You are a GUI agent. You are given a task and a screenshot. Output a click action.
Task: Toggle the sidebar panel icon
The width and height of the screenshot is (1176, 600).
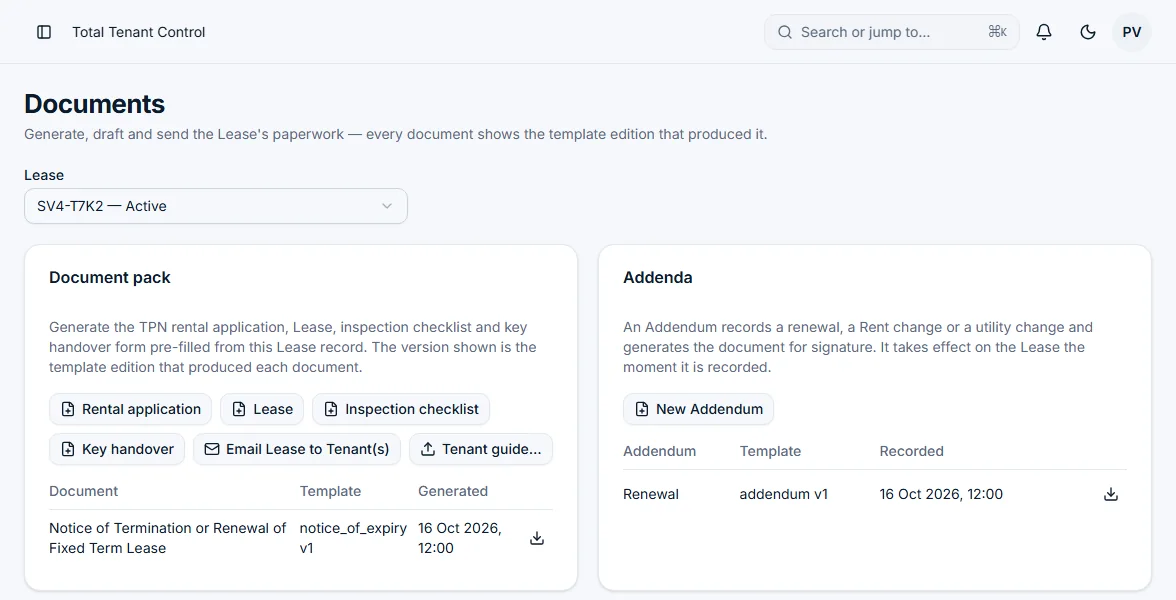[x=44, y=32]
